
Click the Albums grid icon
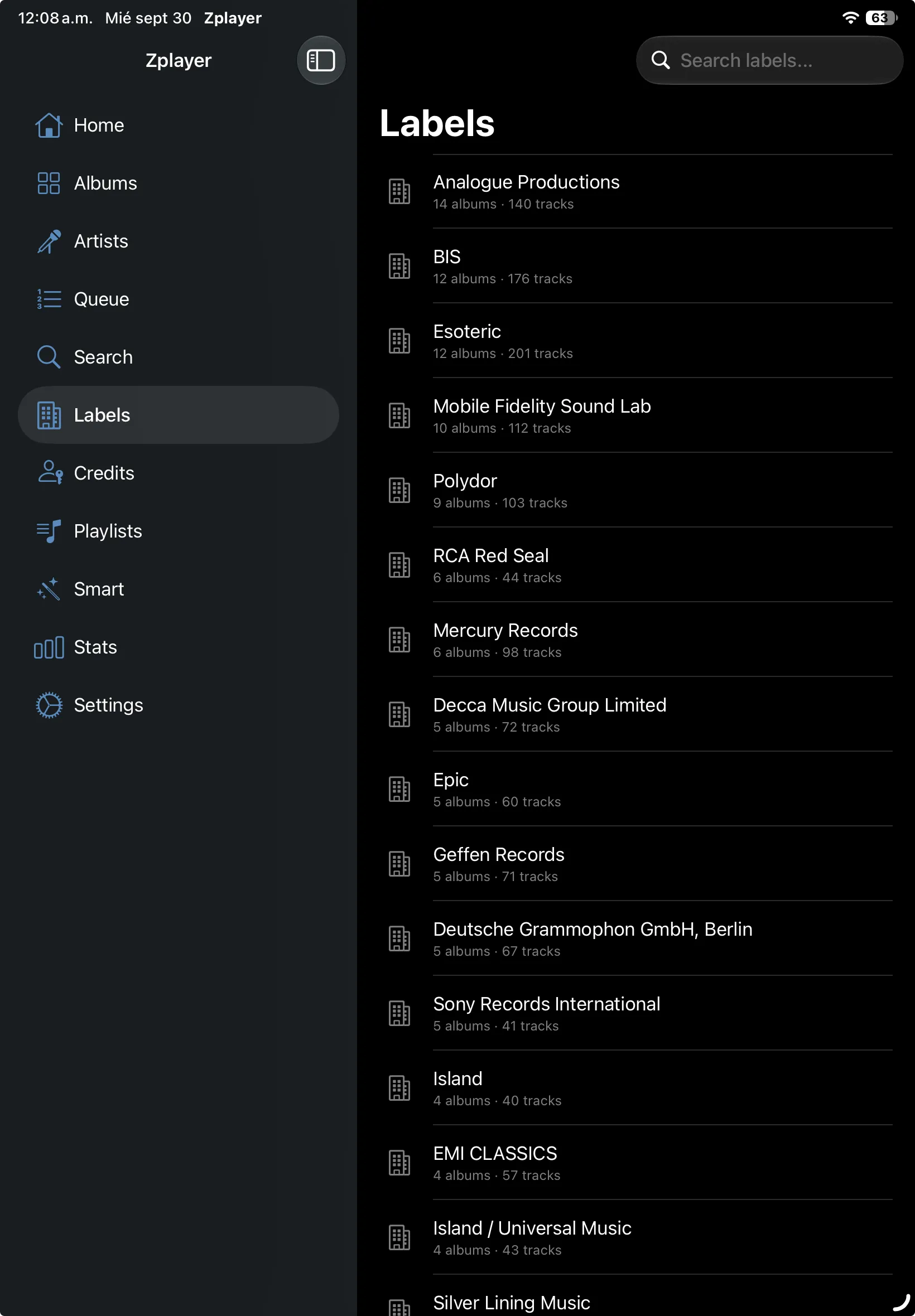tap(49, 183)
